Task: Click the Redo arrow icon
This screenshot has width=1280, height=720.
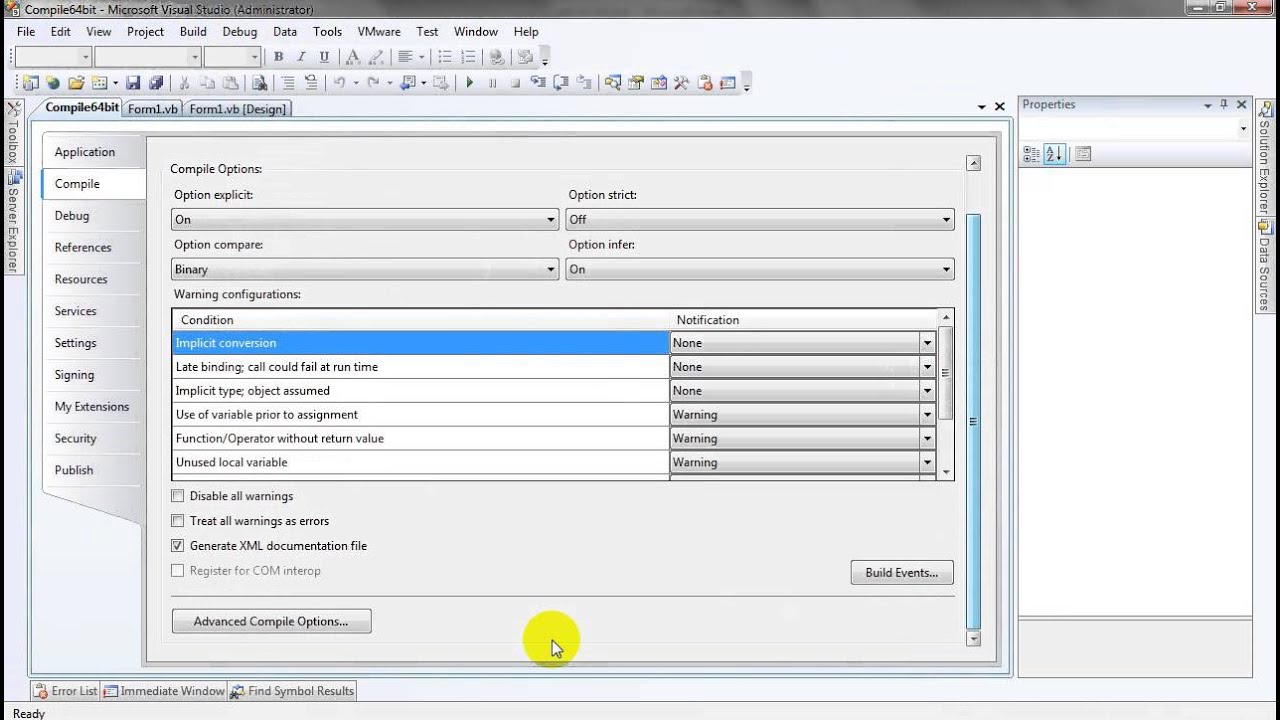Action: (x=373, y=83)
